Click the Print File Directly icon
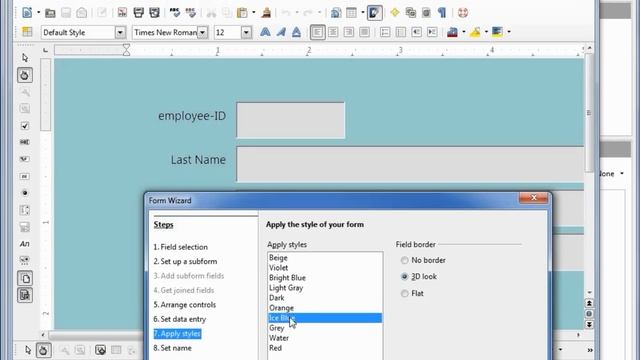This screenshot has width=640, height=360. point(138,13)
